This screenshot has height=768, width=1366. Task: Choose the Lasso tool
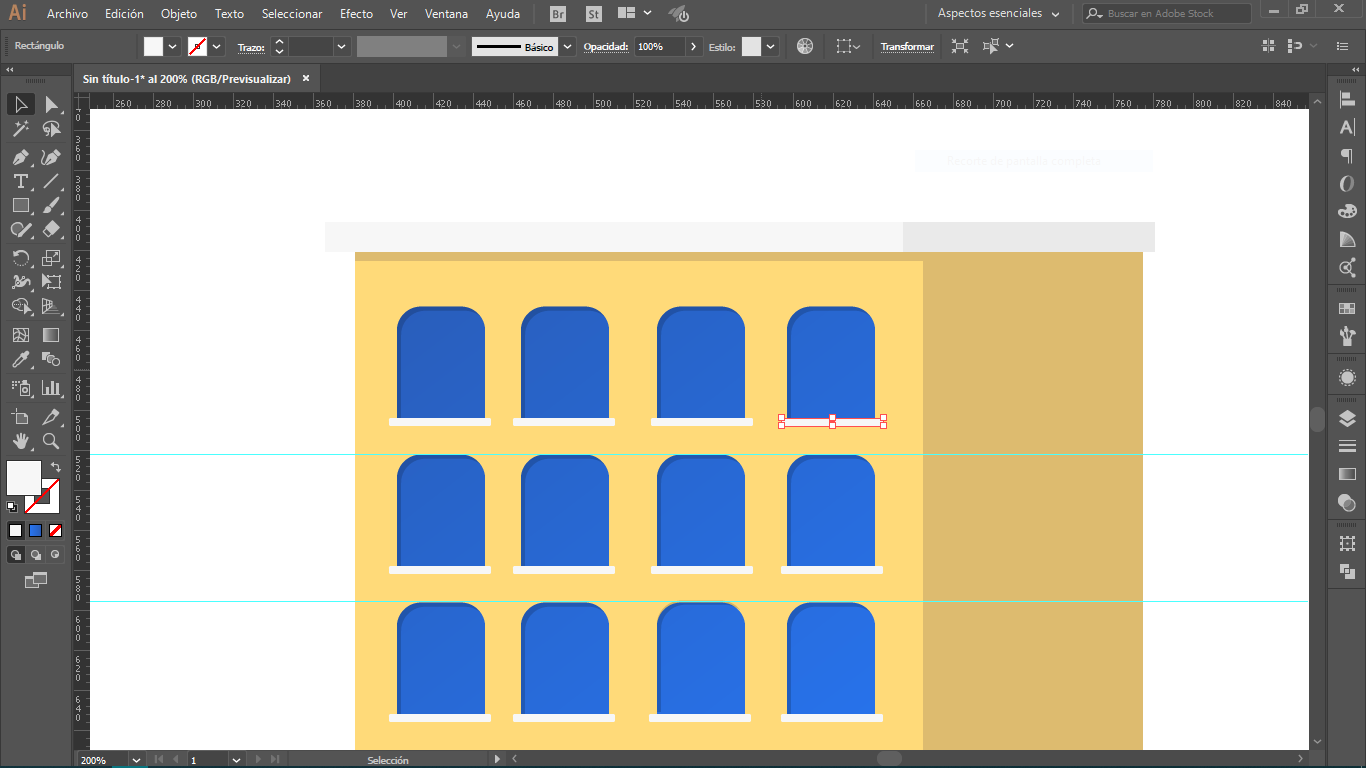pyautogui.click(x=51, y=129)
